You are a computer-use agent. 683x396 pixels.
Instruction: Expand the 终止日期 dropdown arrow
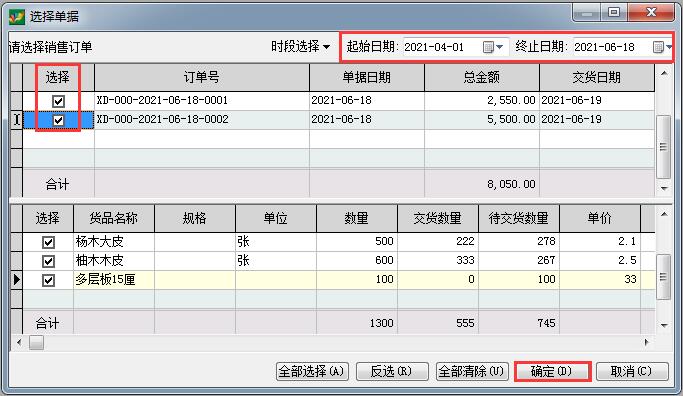pos(669,47)
